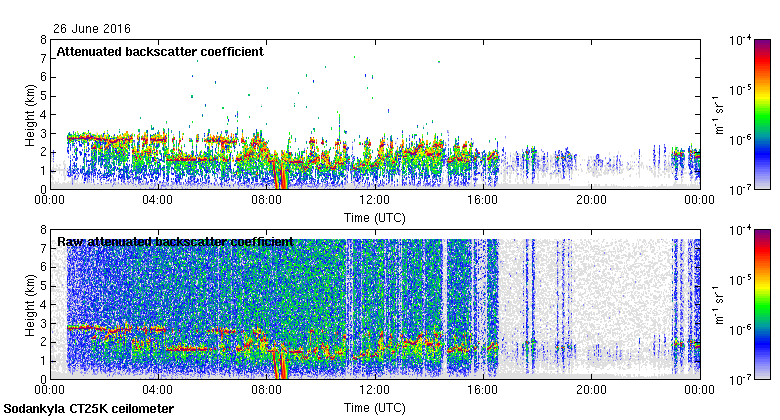
Task: Click the 4 km height tick on the bottom plot
Action: pyautogui.click(x=43, y=305)
